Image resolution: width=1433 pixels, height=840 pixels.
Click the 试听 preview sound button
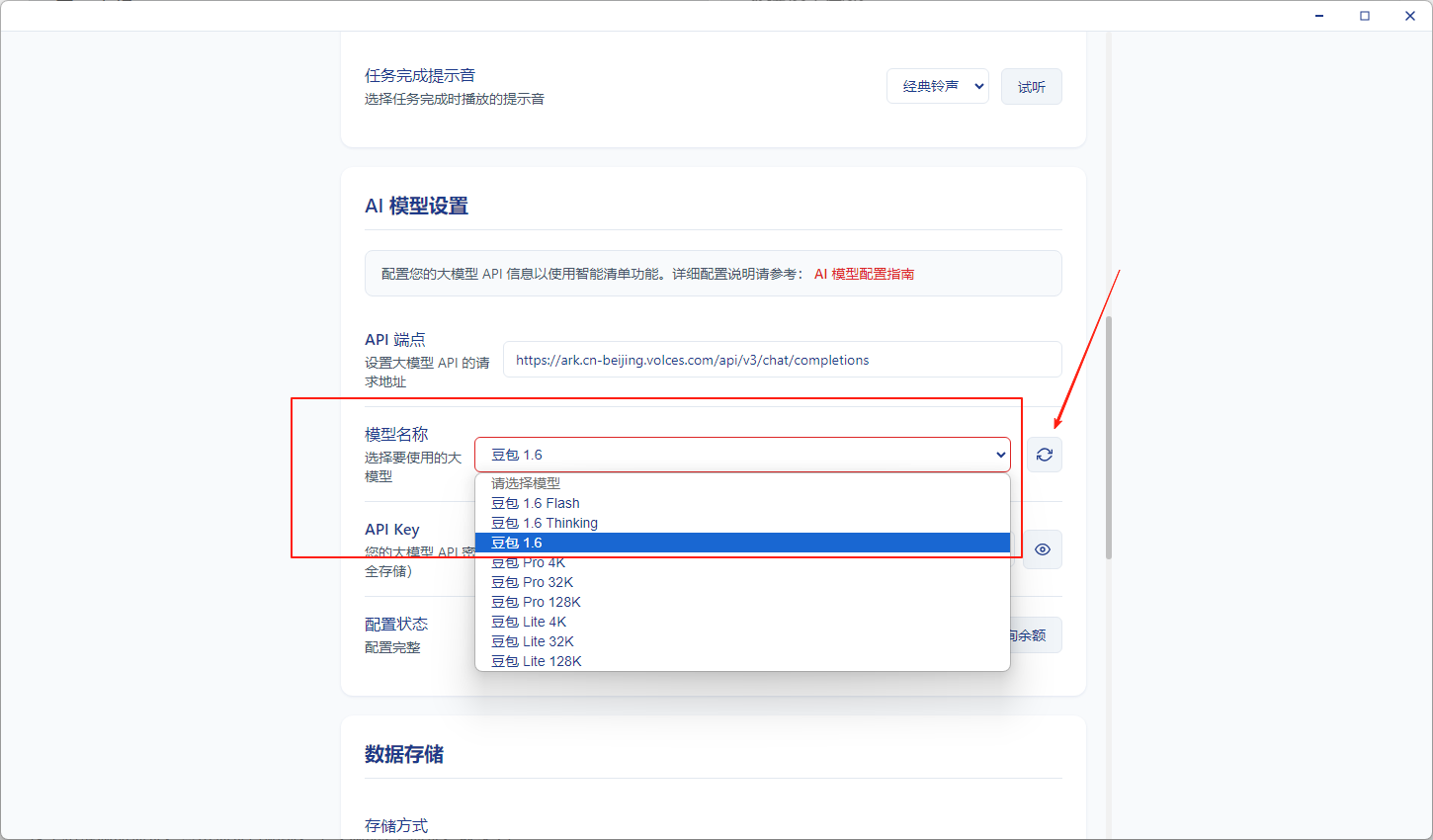pyautogui.click(x=1032, y=87)
